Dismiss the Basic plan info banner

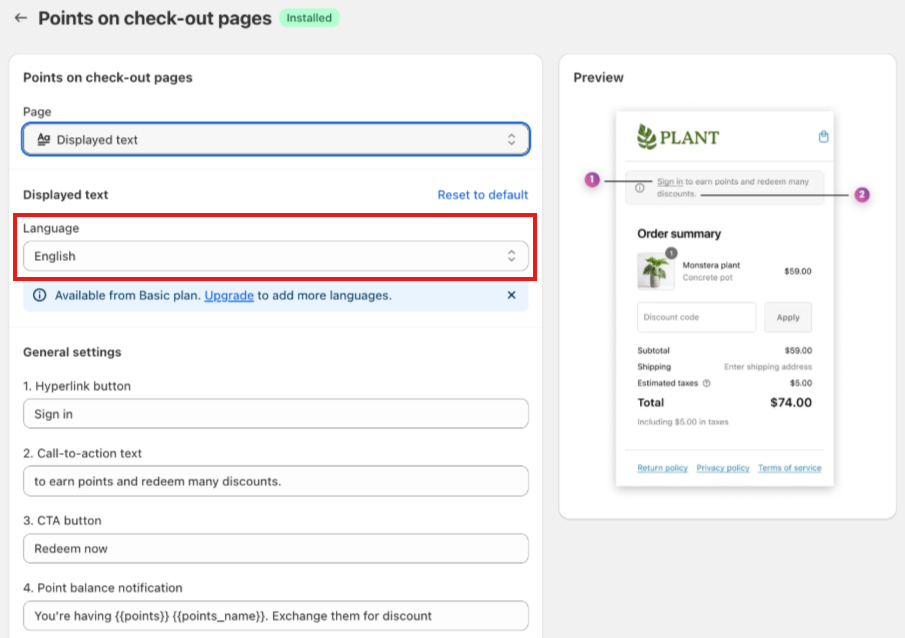click(511, 295)
